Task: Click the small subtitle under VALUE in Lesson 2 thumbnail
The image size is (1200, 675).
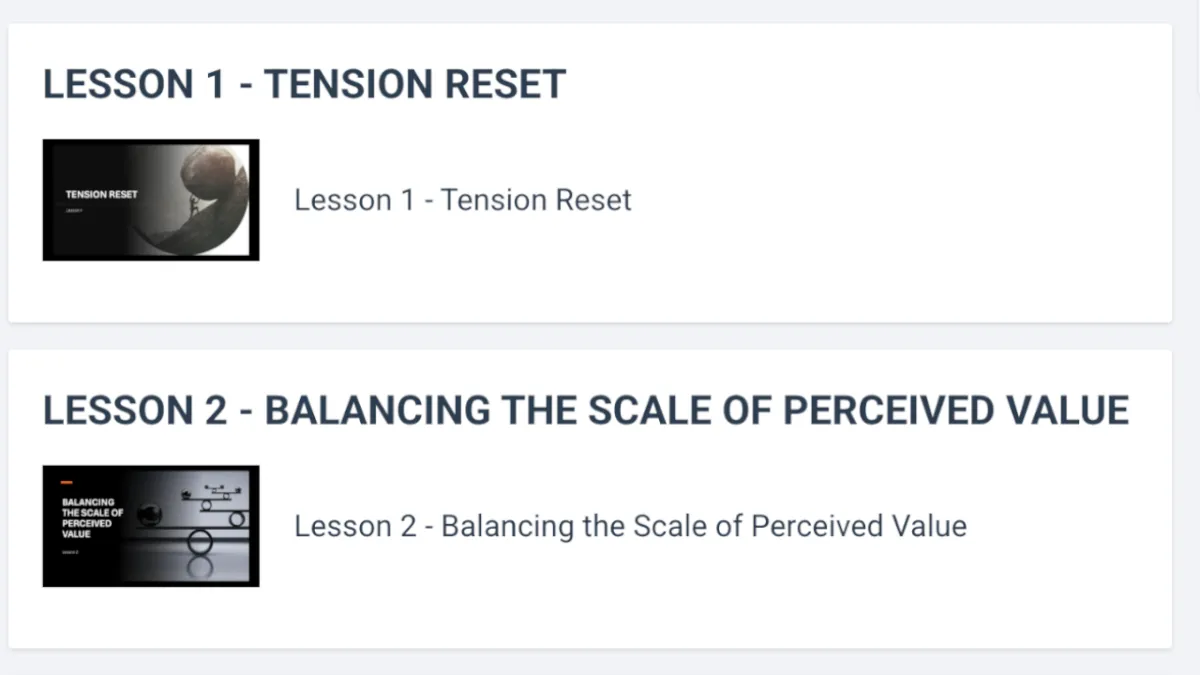Action: pos(70,552)
